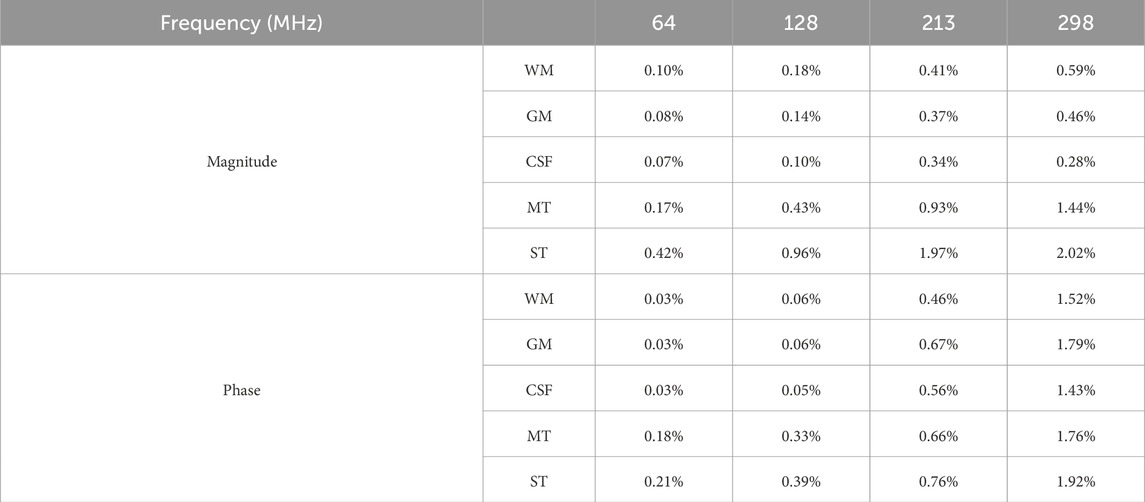Click the Magnitude row group label
This screenshot has width=1145, height=502.
[241, 161]
